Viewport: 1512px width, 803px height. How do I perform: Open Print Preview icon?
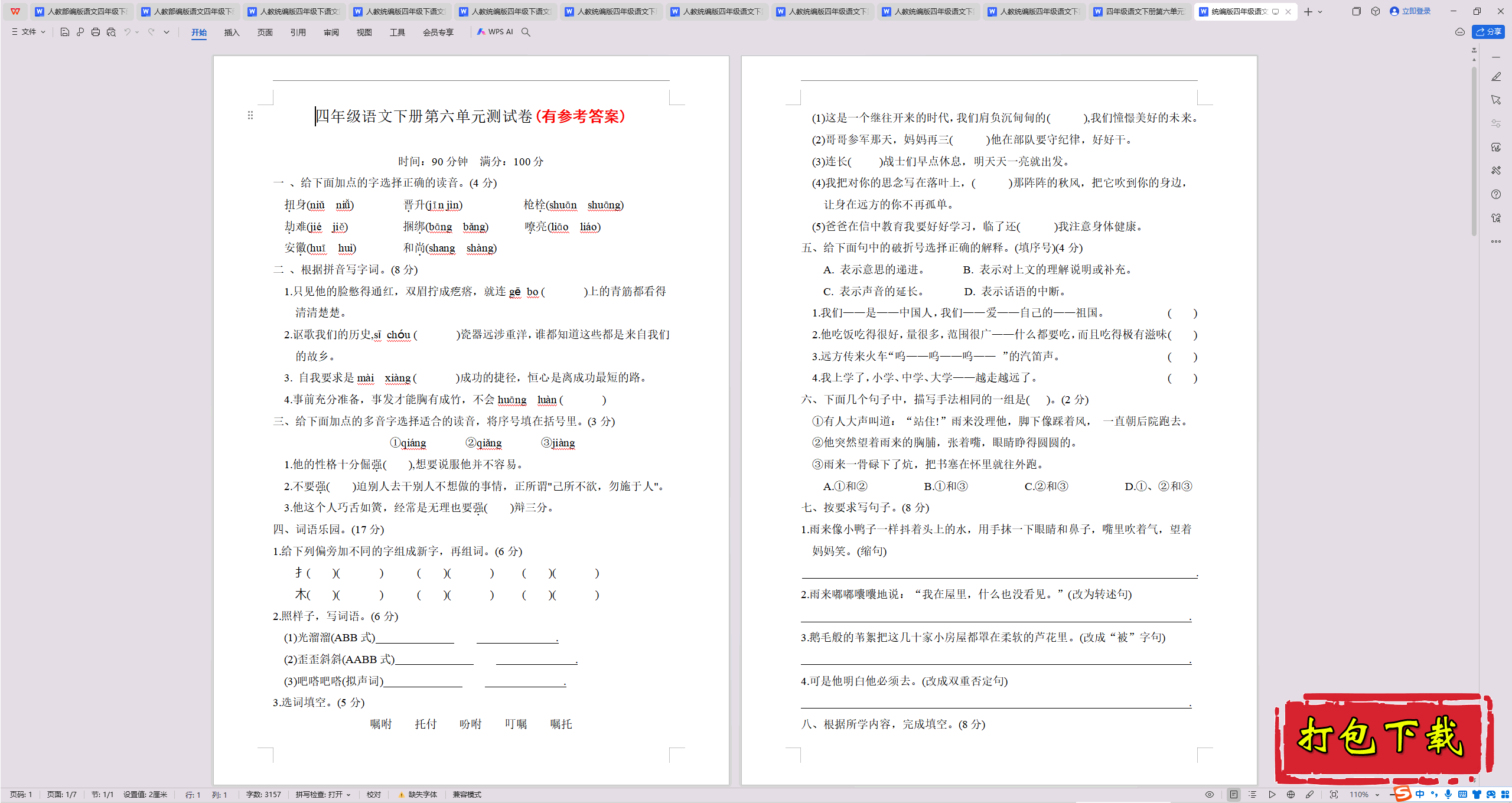111,32
